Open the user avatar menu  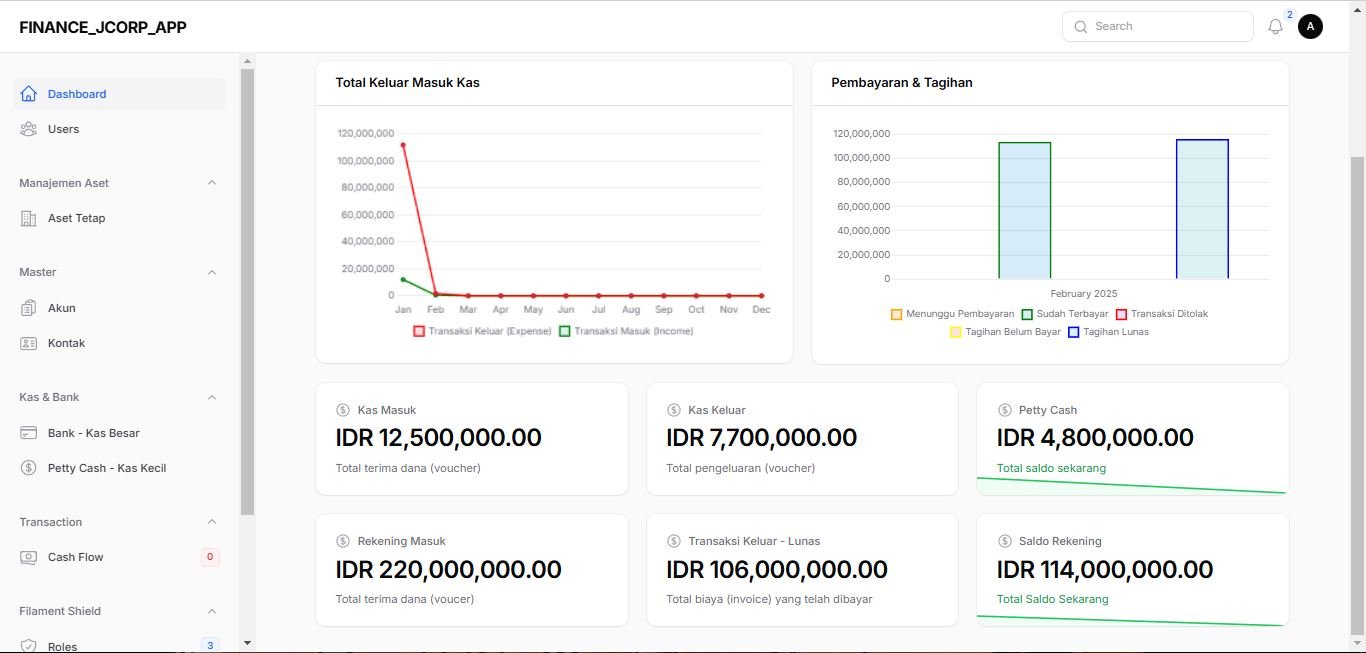1310,27
